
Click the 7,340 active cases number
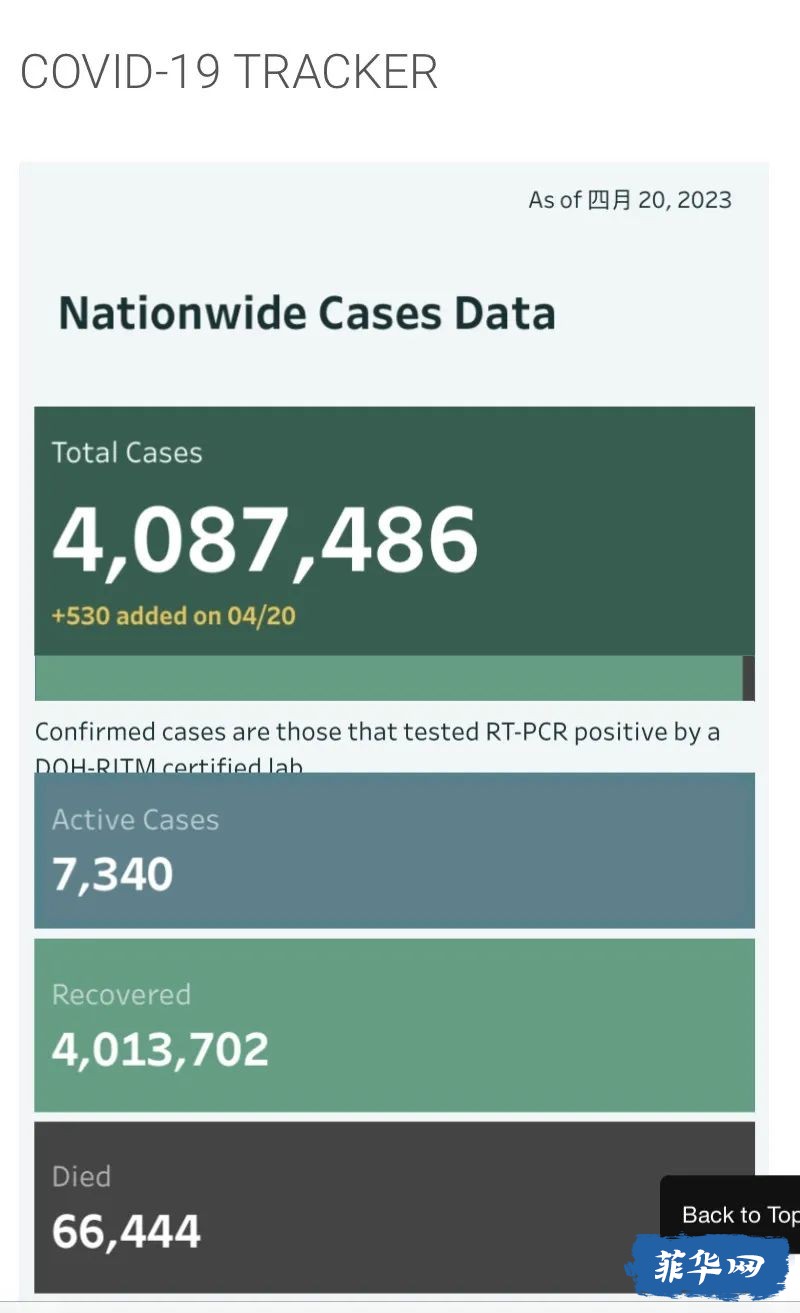pyautogui.click(x=112, y=875)
